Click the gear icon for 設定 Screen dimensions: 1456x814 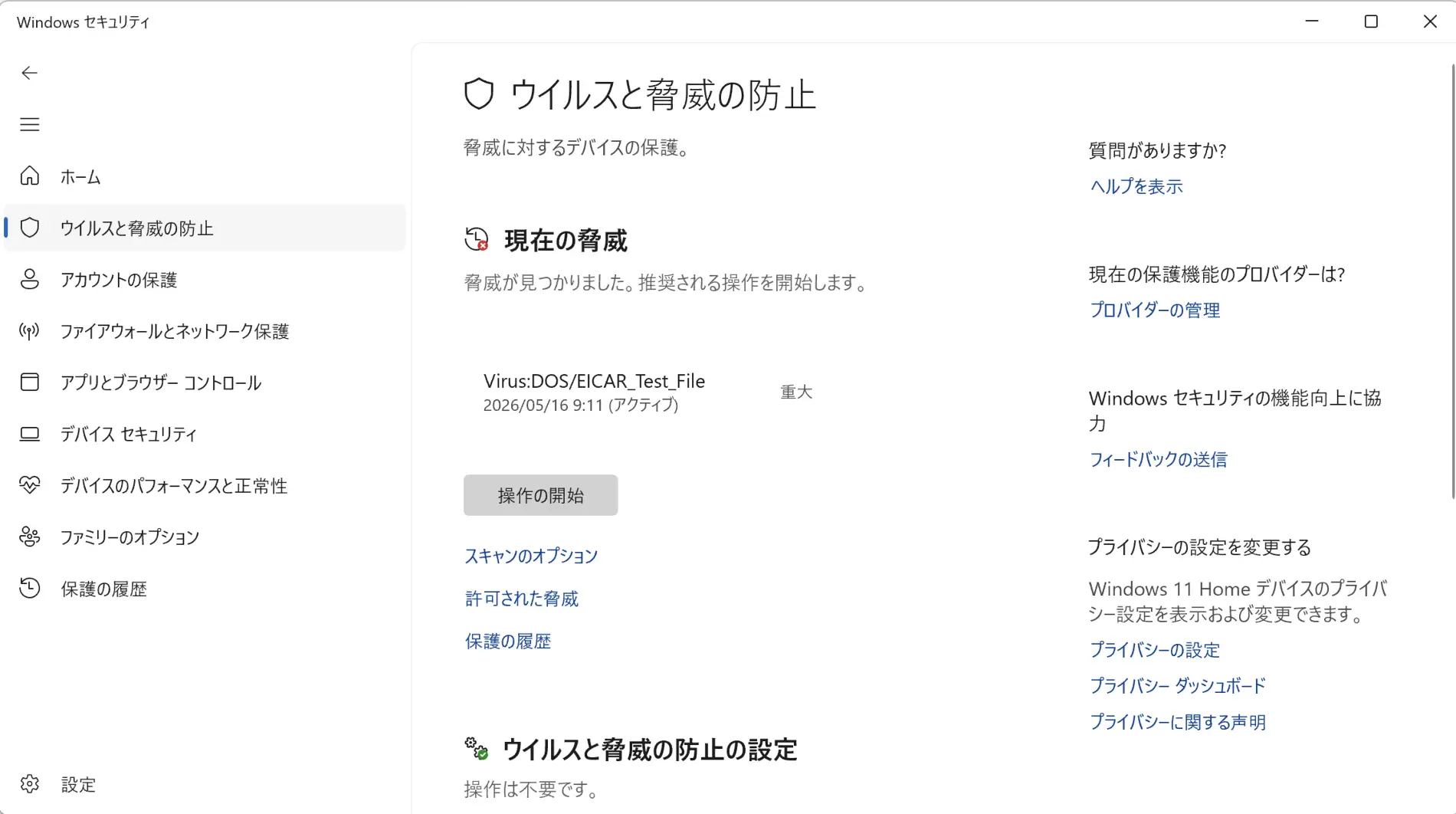[x=29, y=784]
